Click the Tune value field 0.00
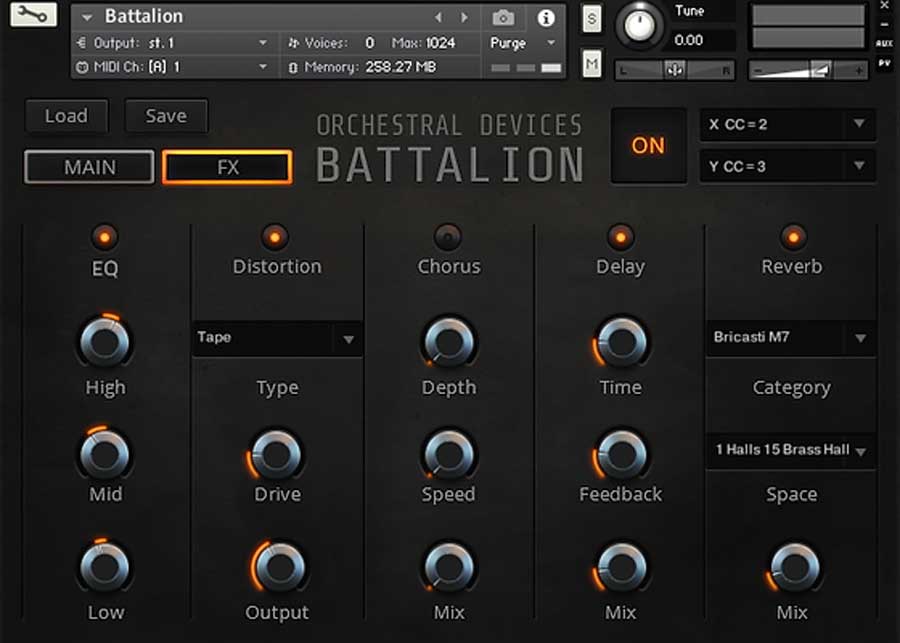 pos(689,40)
